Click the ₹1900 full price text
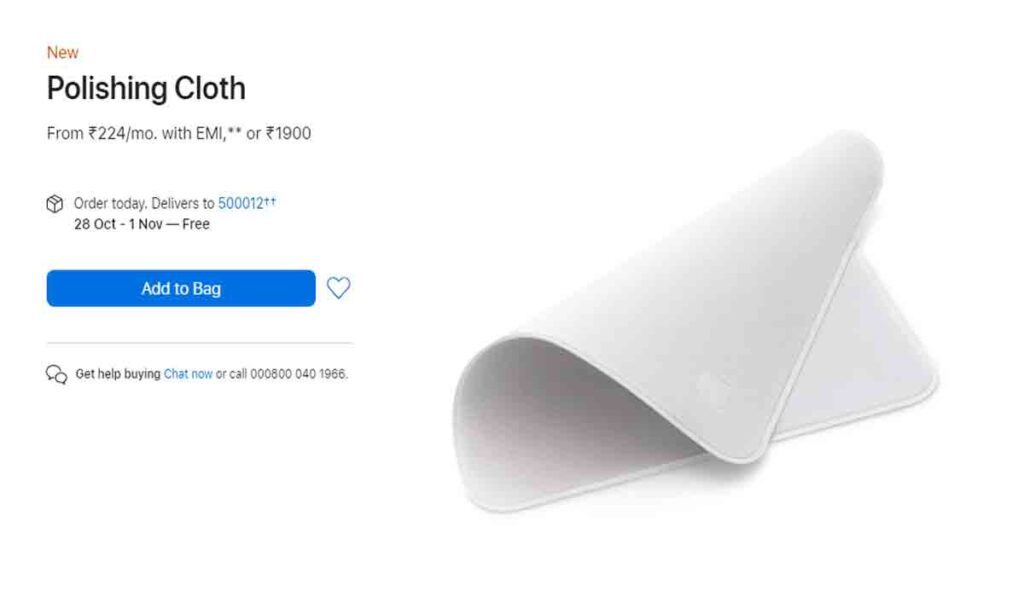The image size is (1024, 597). 288,133
